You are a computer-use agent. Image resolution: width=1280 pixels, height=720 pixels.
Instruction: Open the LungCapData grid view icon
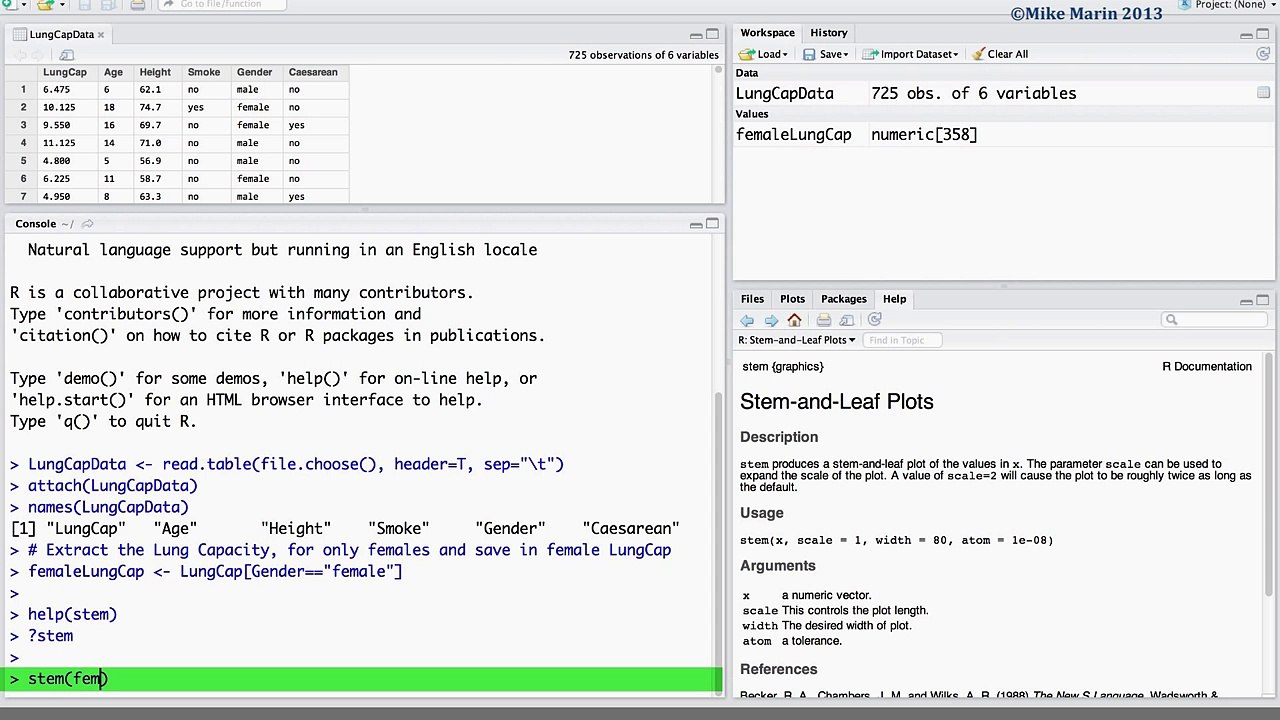pyautogui.click(x=1263, y=93)
